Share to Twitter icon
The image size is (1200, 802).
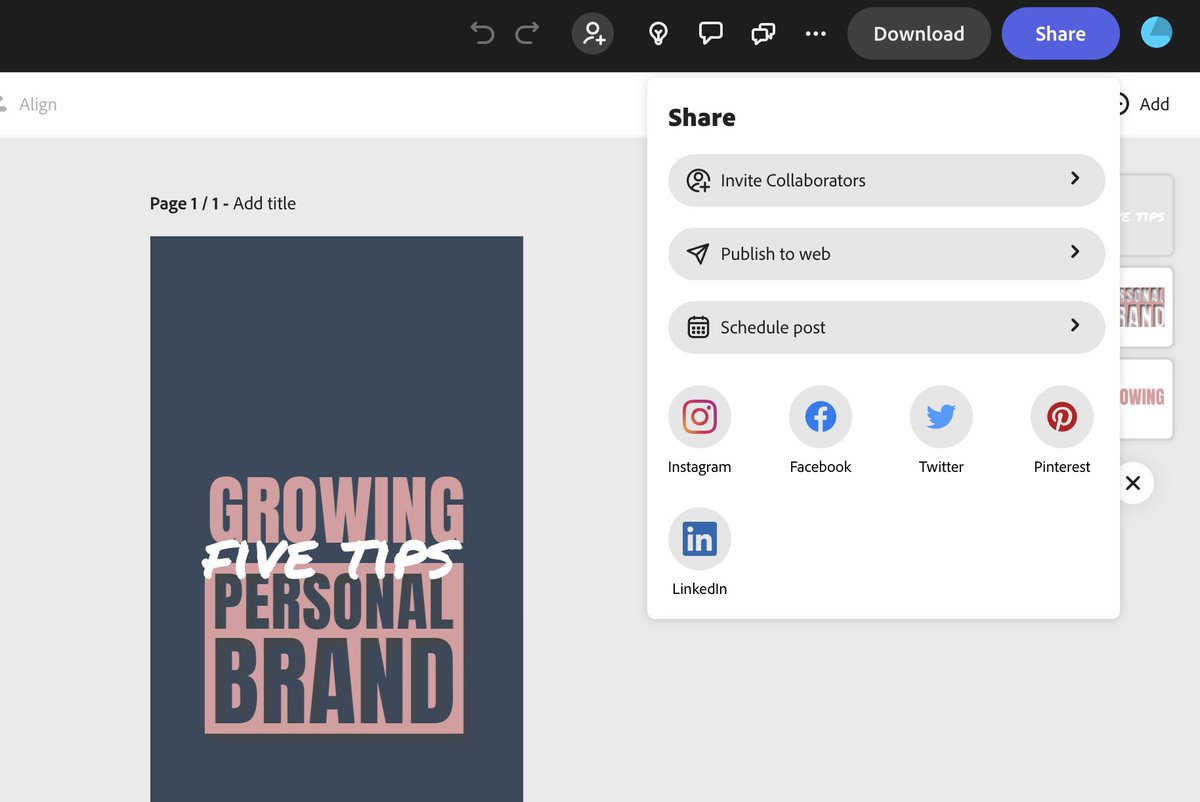pyautogui.click(x=941, y=416)
